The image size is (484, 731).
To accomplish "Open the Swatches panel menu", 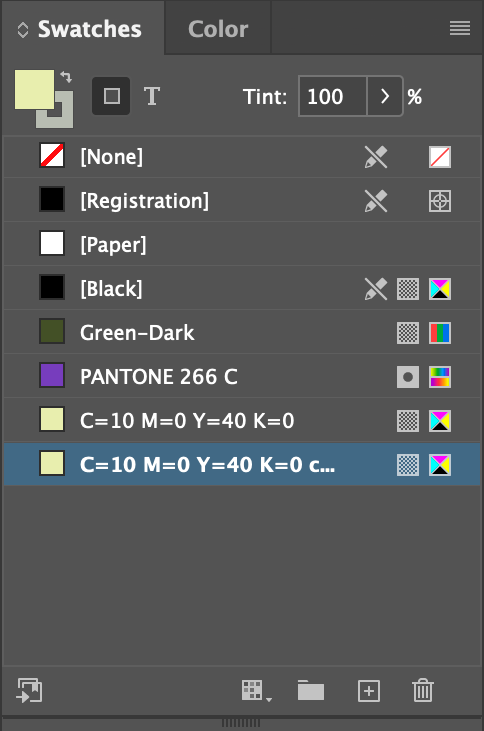I will [x=460, y=28].
